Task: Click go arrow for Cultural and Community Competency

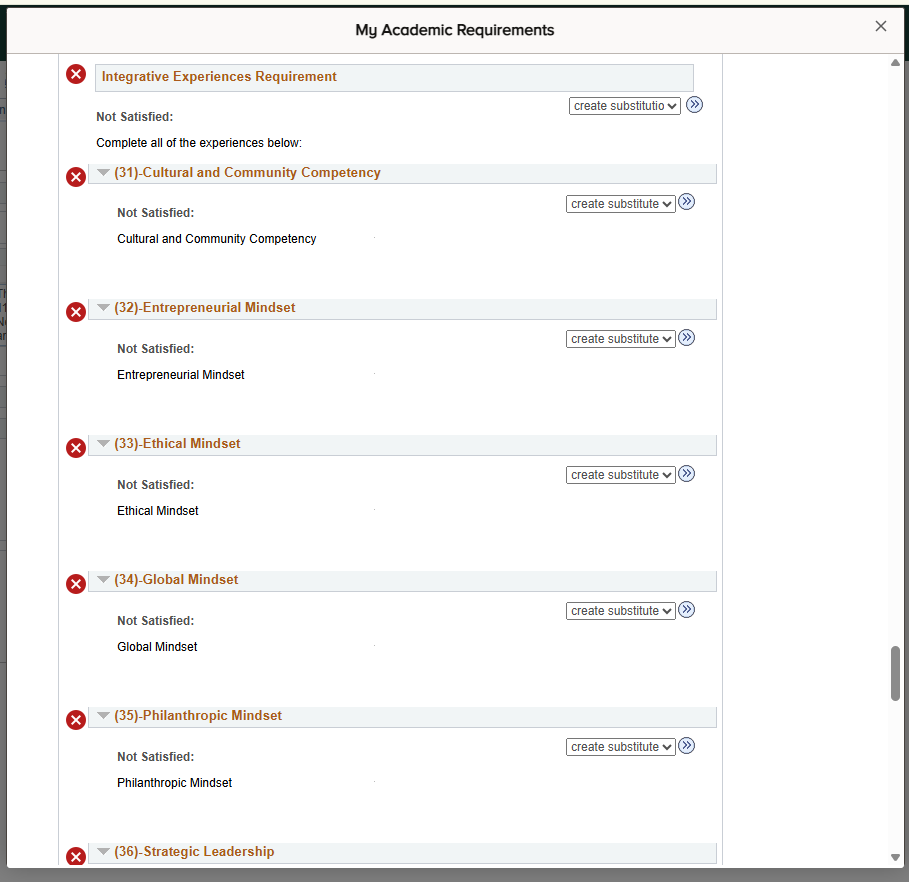Action: pyautogui.click(x=686, y=202)
